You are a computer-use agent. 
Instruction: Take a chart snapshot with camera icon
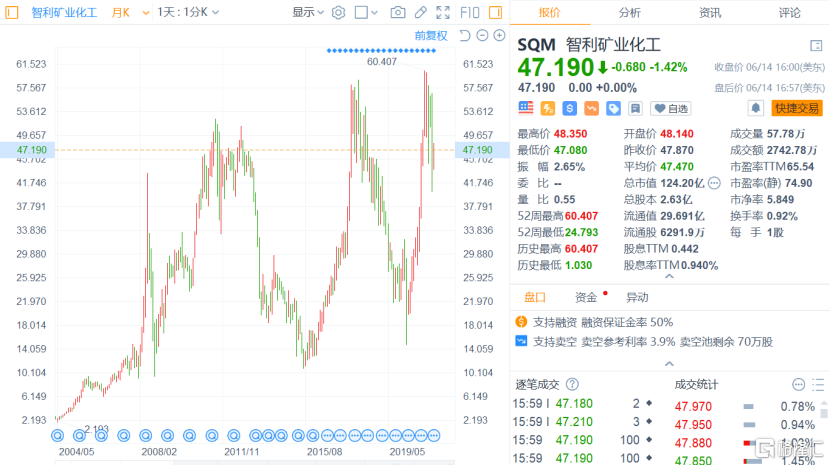coord(398,12)
